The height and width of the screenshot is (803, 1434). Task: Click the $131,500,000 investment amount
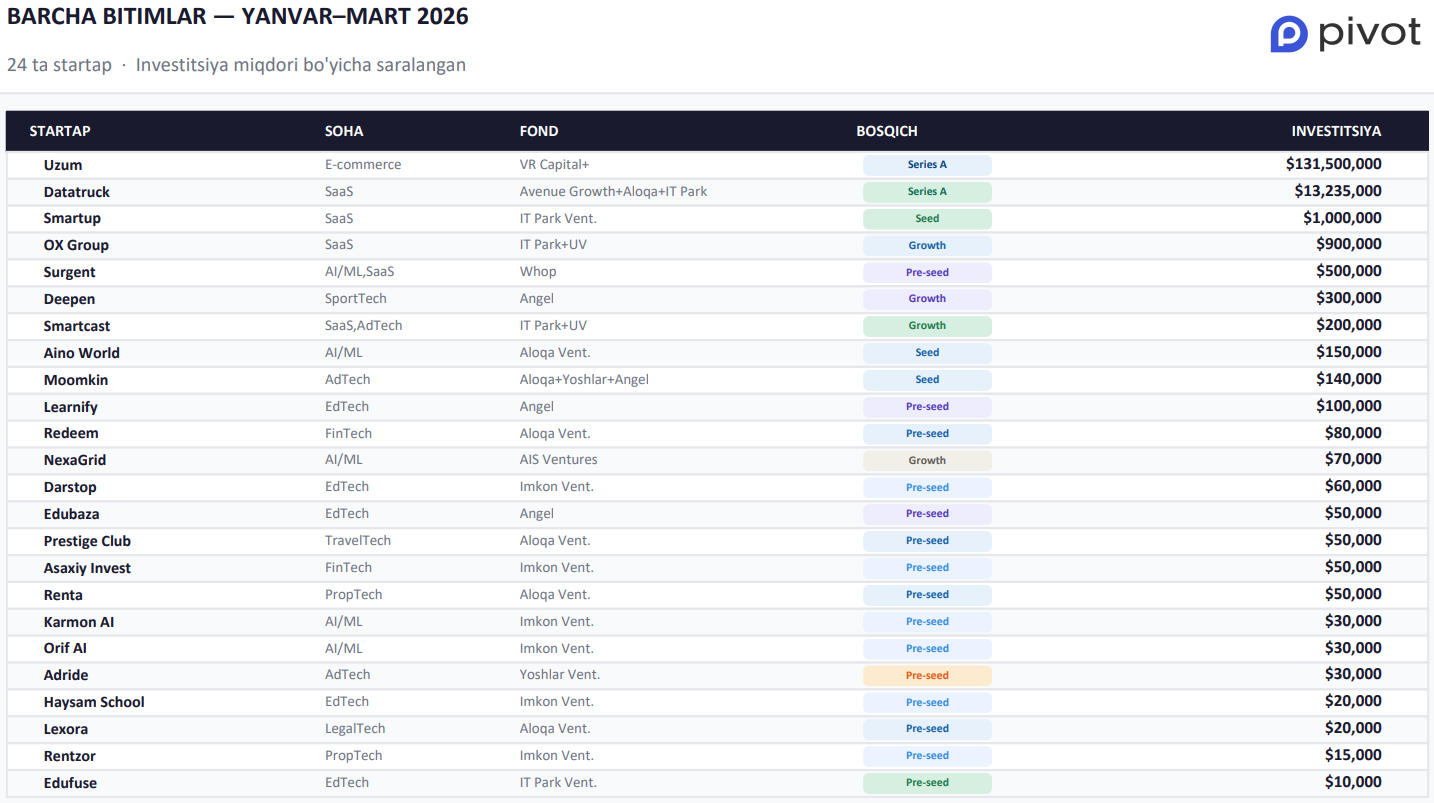pos(1333,164)
